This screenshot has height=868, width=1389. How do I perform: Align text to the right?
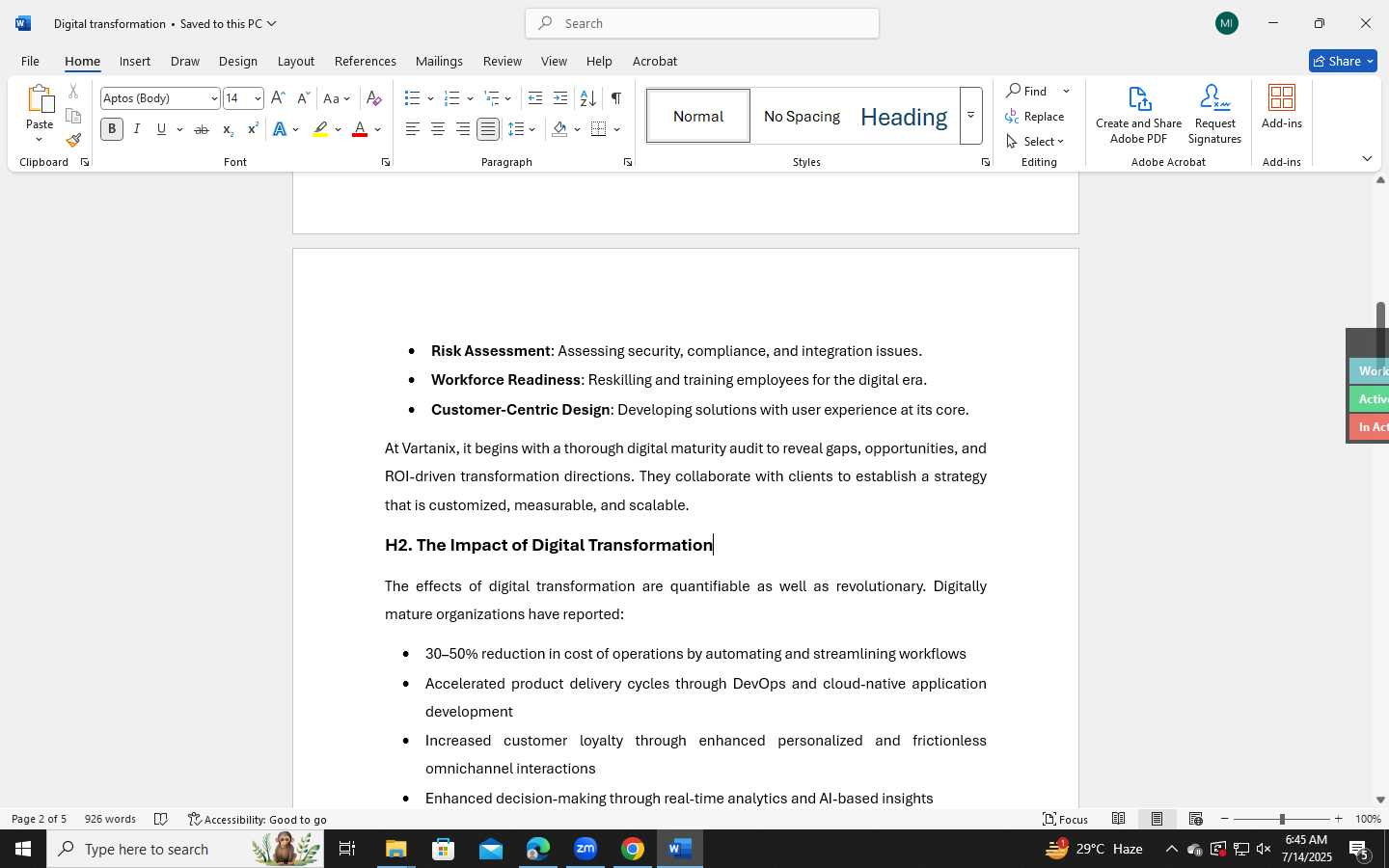click(463, 129)
